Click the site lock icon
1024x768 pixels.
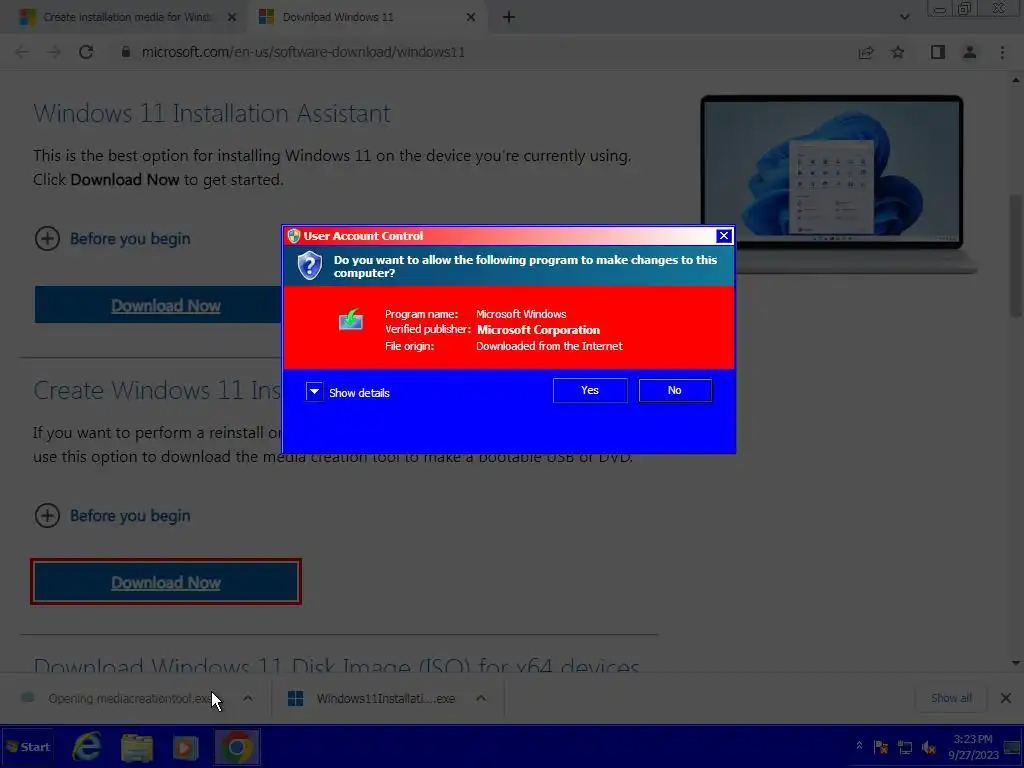pyautogui.click(x=126, y=52)
